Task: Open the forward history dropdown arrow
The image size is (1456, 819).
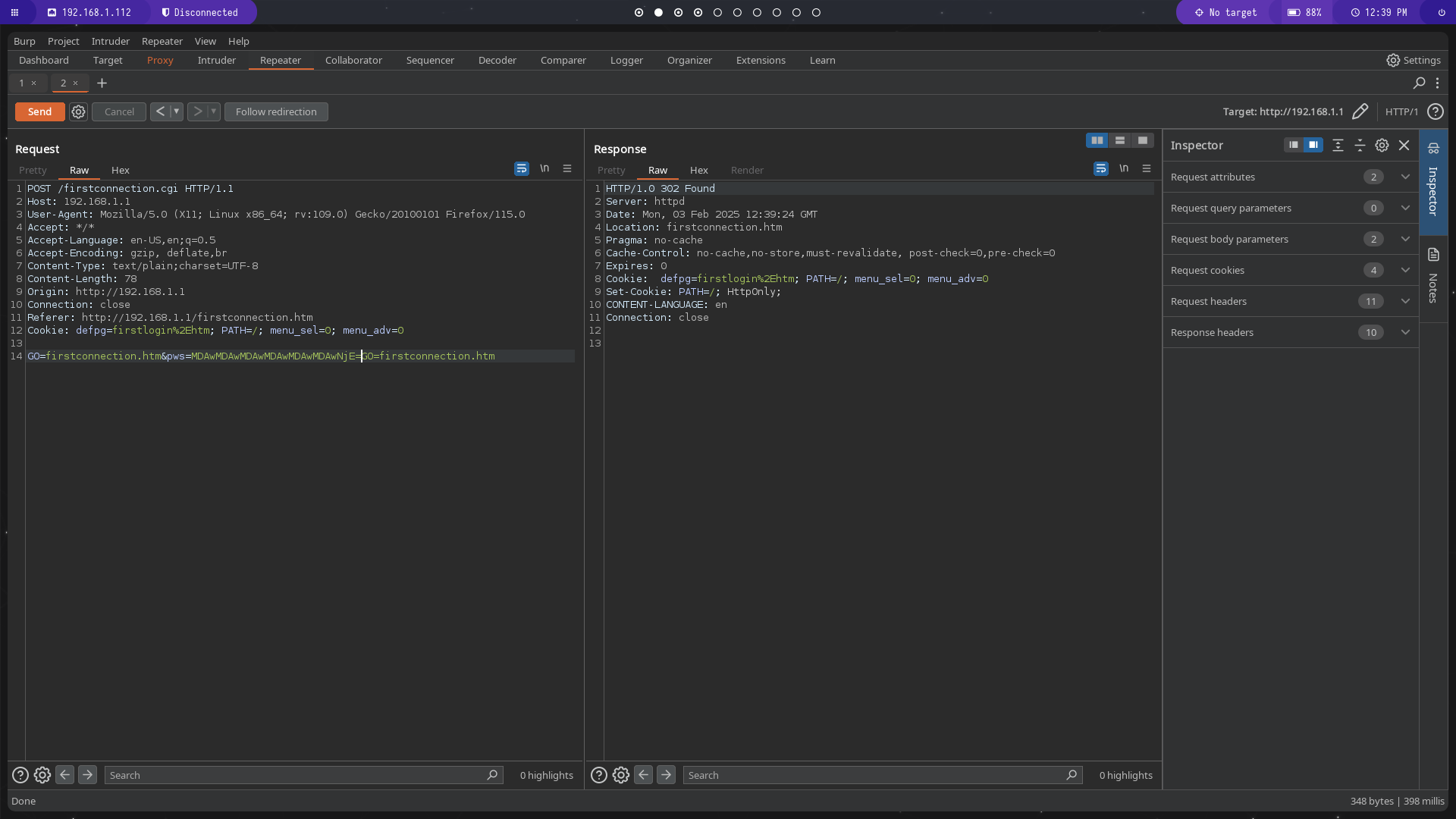Action: 214,111
